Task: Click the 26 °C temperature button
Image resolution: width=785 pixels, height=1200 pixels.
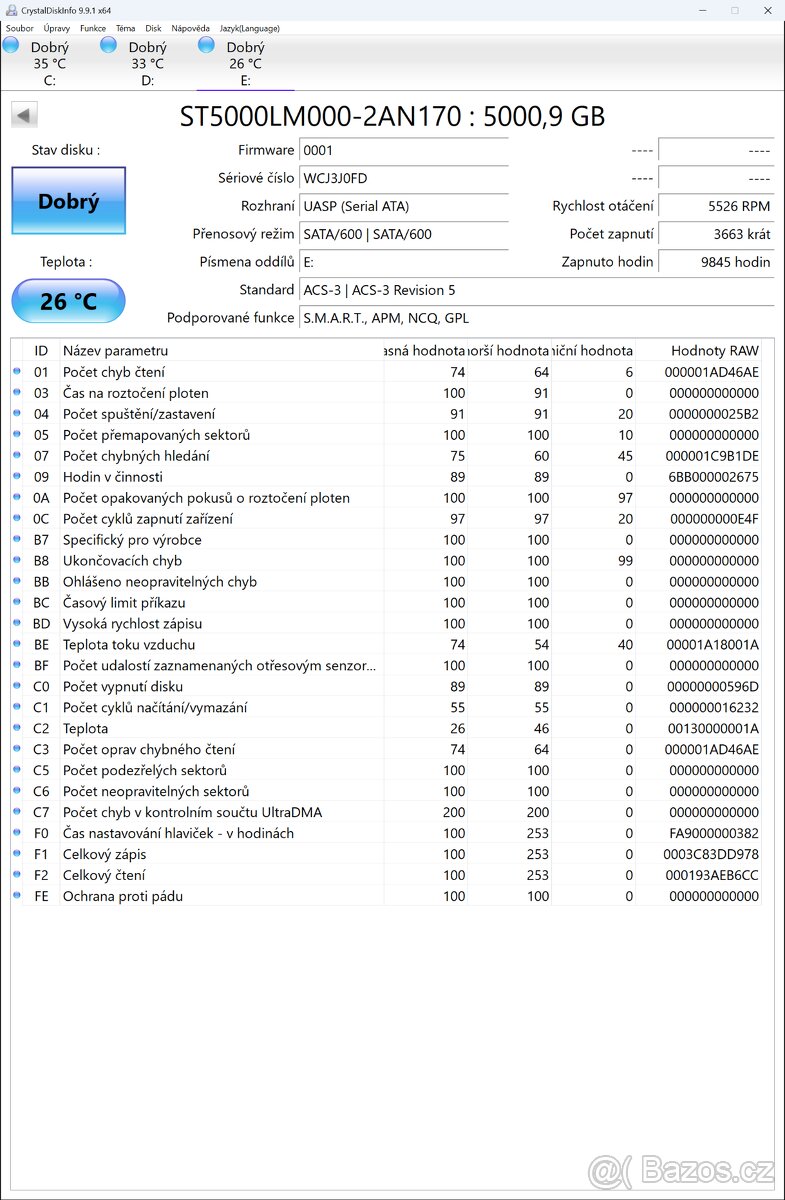Action: [68, 301]
